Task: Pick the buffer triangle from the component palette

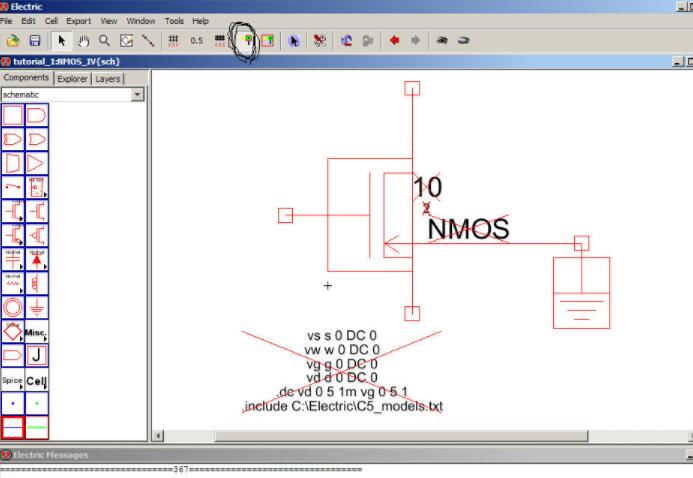Action: coord(37,162)
